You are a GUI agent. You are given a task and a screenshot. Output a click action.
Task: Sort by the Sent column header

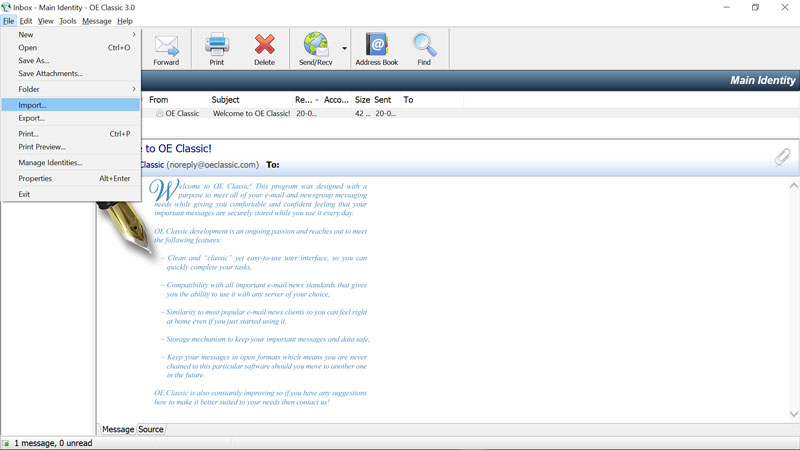[386, 99]
